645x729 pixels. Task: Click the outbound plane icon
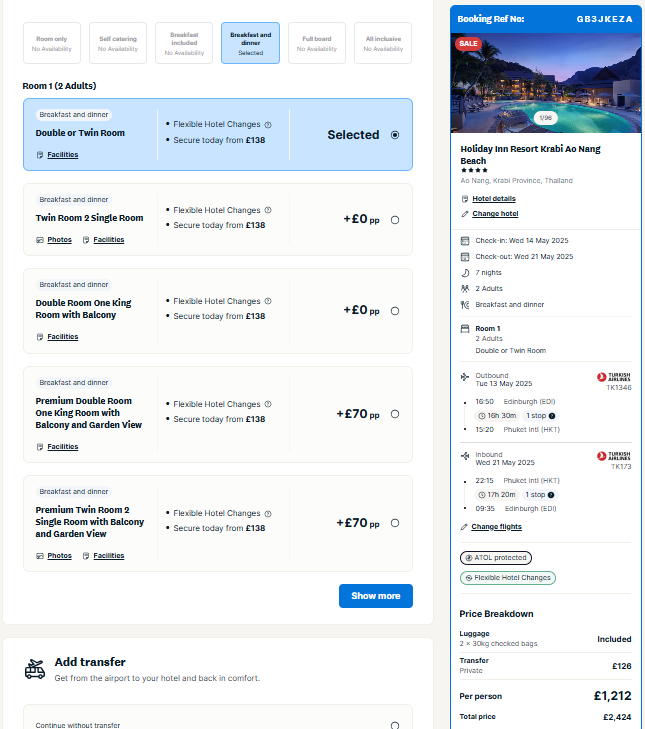click(x=465, y=377)
